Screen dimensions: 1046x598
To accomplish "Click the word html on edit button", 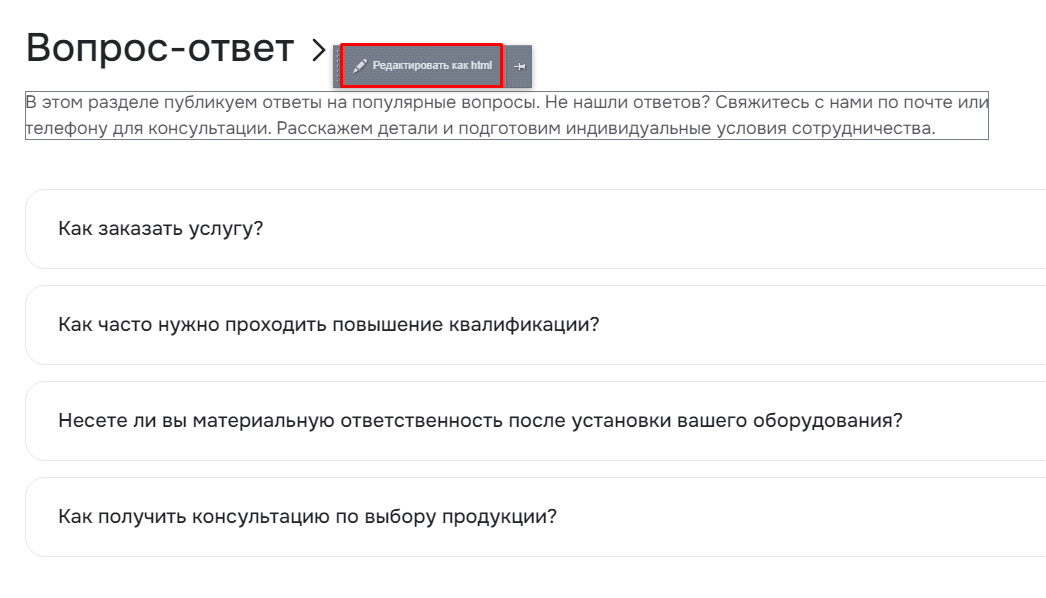I will (x=482, y=65).
